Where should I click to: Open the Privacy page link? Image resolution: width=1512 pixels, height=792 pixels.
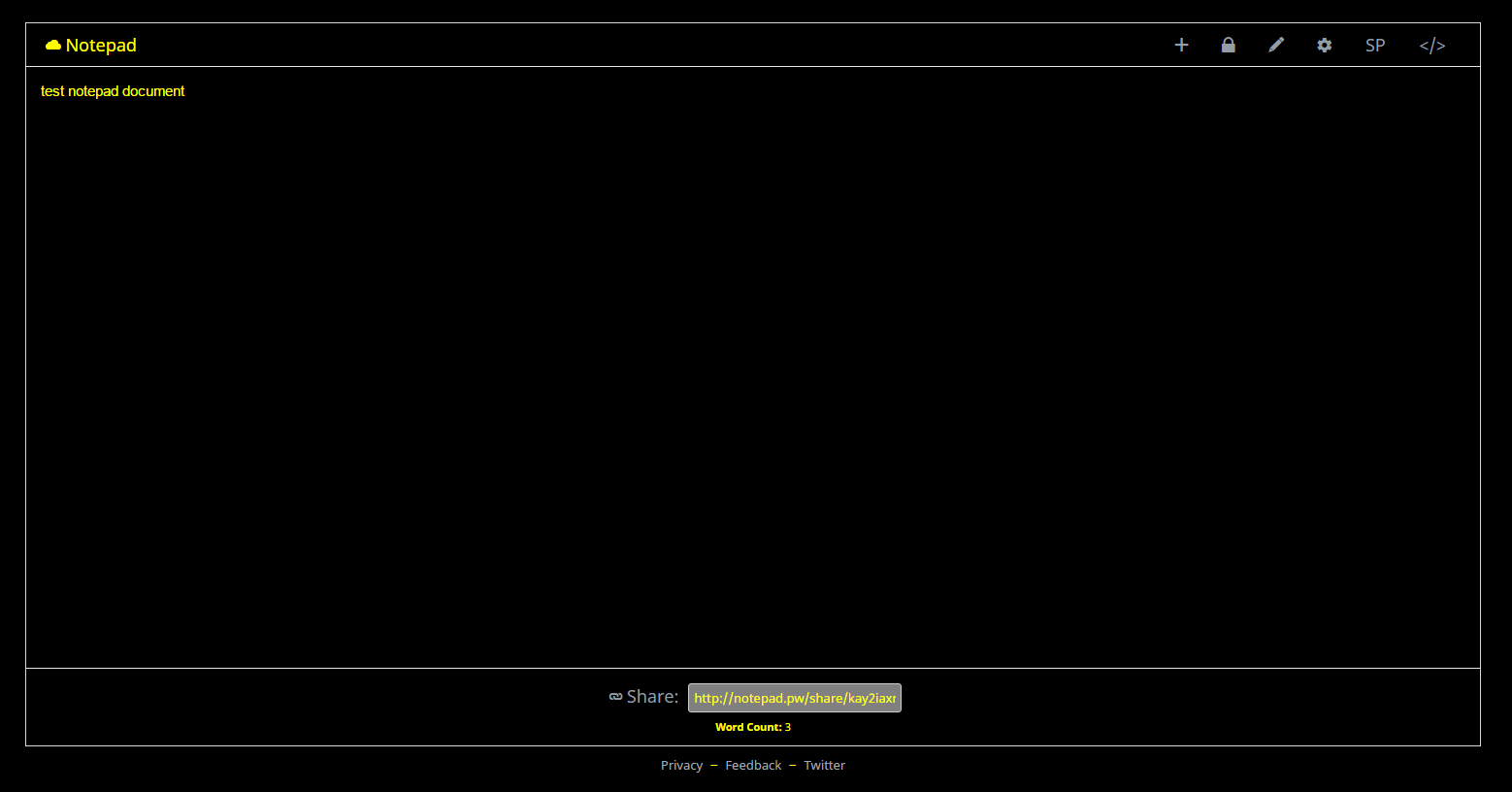pyautogui.click(x=681, y=765)
